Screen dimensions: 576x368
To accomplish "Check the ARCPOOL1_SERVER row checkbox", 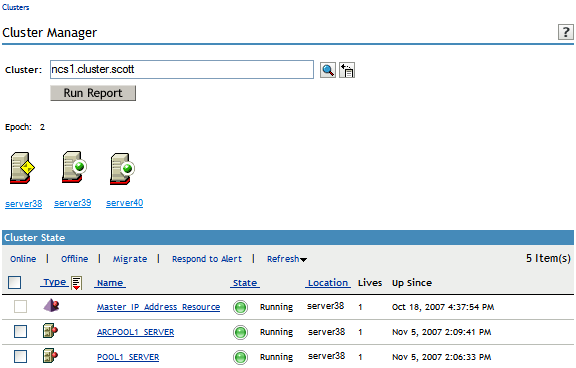I will click(20, 331).
